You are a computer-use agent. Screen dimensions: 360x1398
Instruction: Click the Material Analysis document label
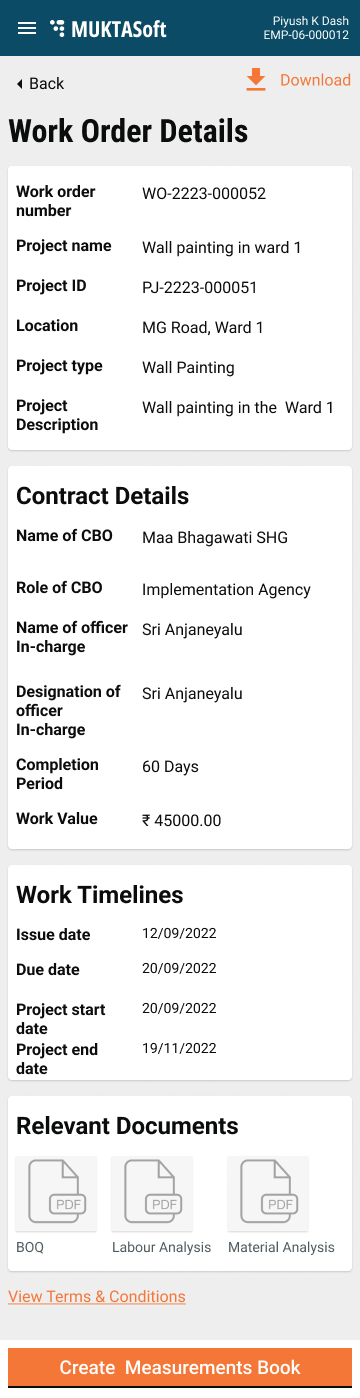click(281, 1247)
